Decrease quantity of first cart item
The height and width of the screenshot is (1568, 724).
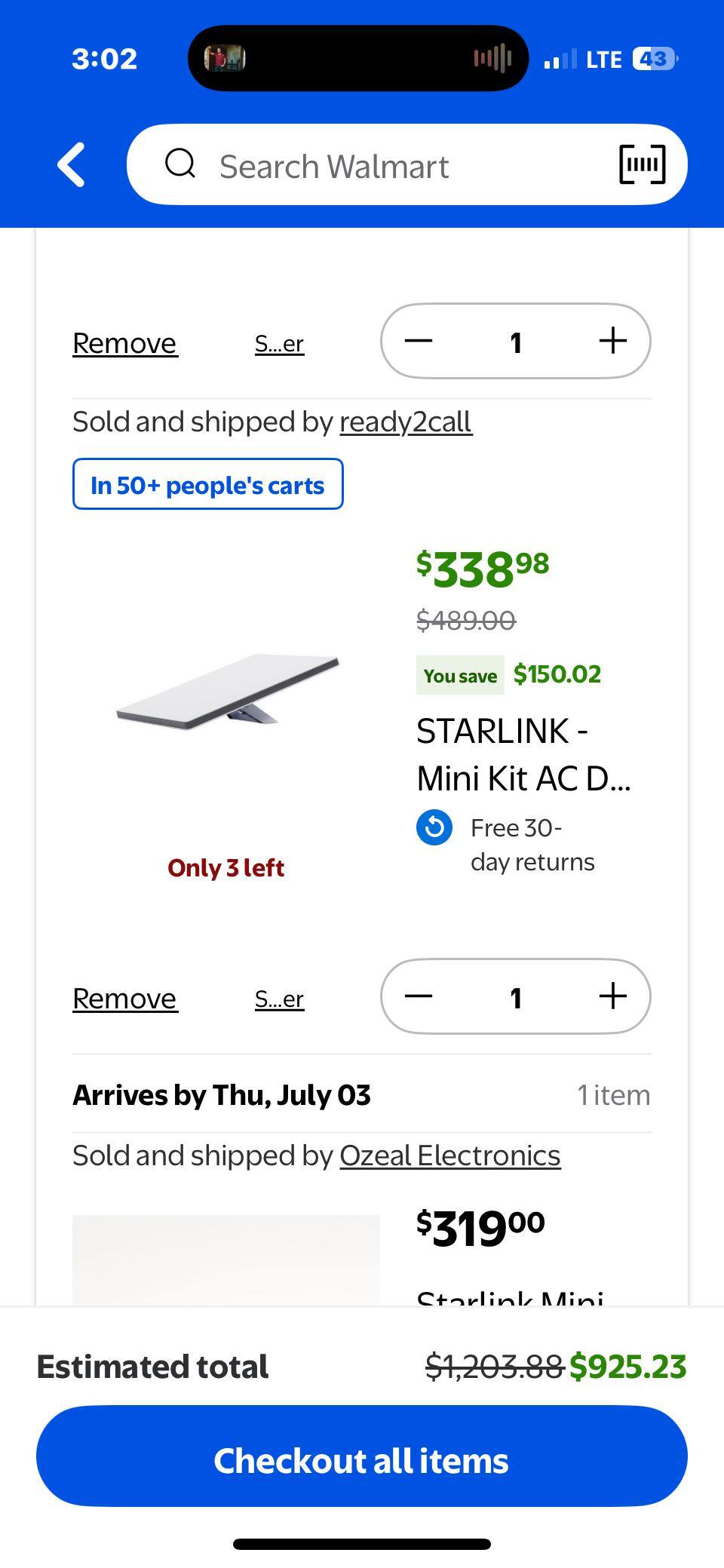click(x=419, y=341)
